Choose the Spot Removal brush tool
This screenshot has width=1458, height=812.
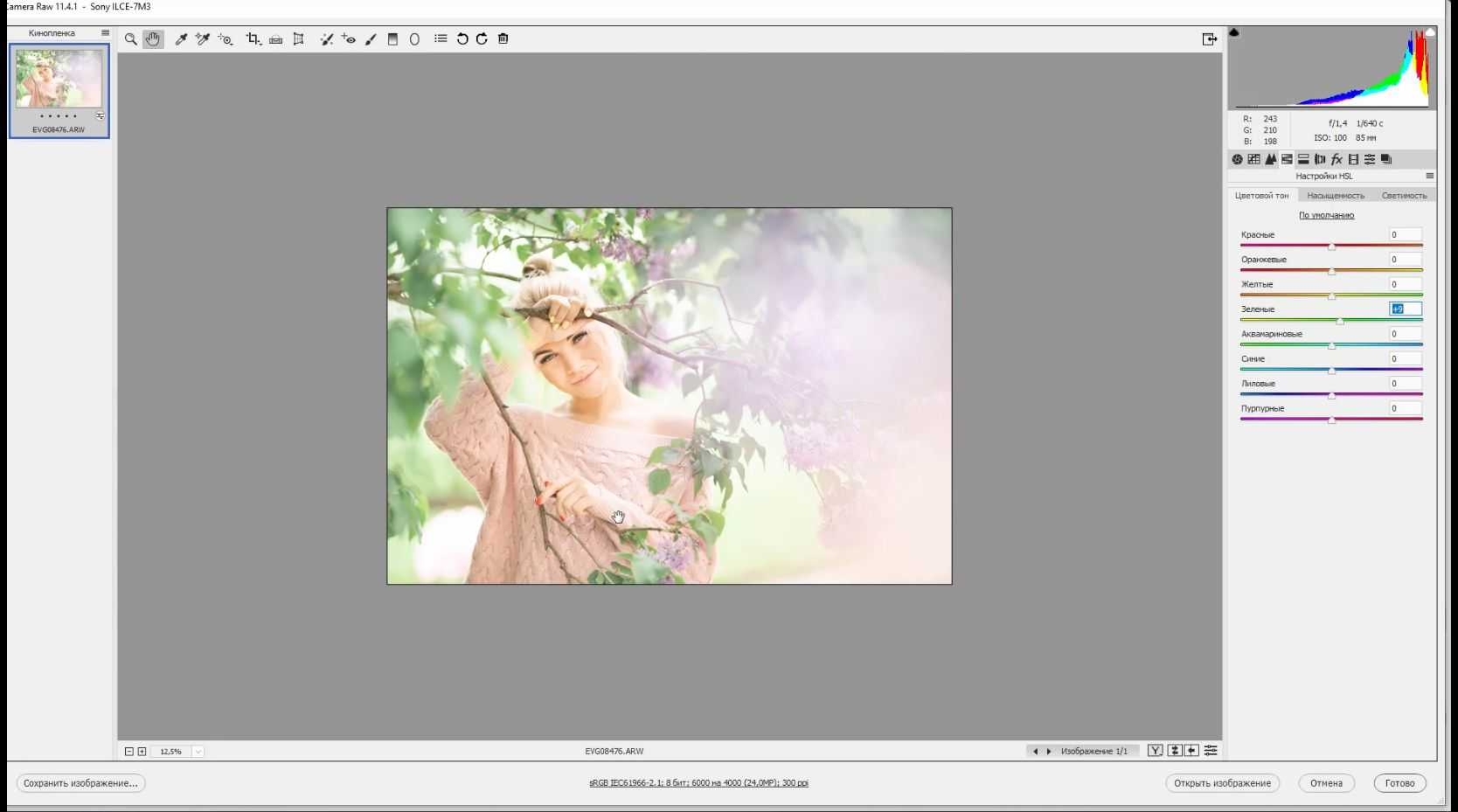click(x=326, y=39)
